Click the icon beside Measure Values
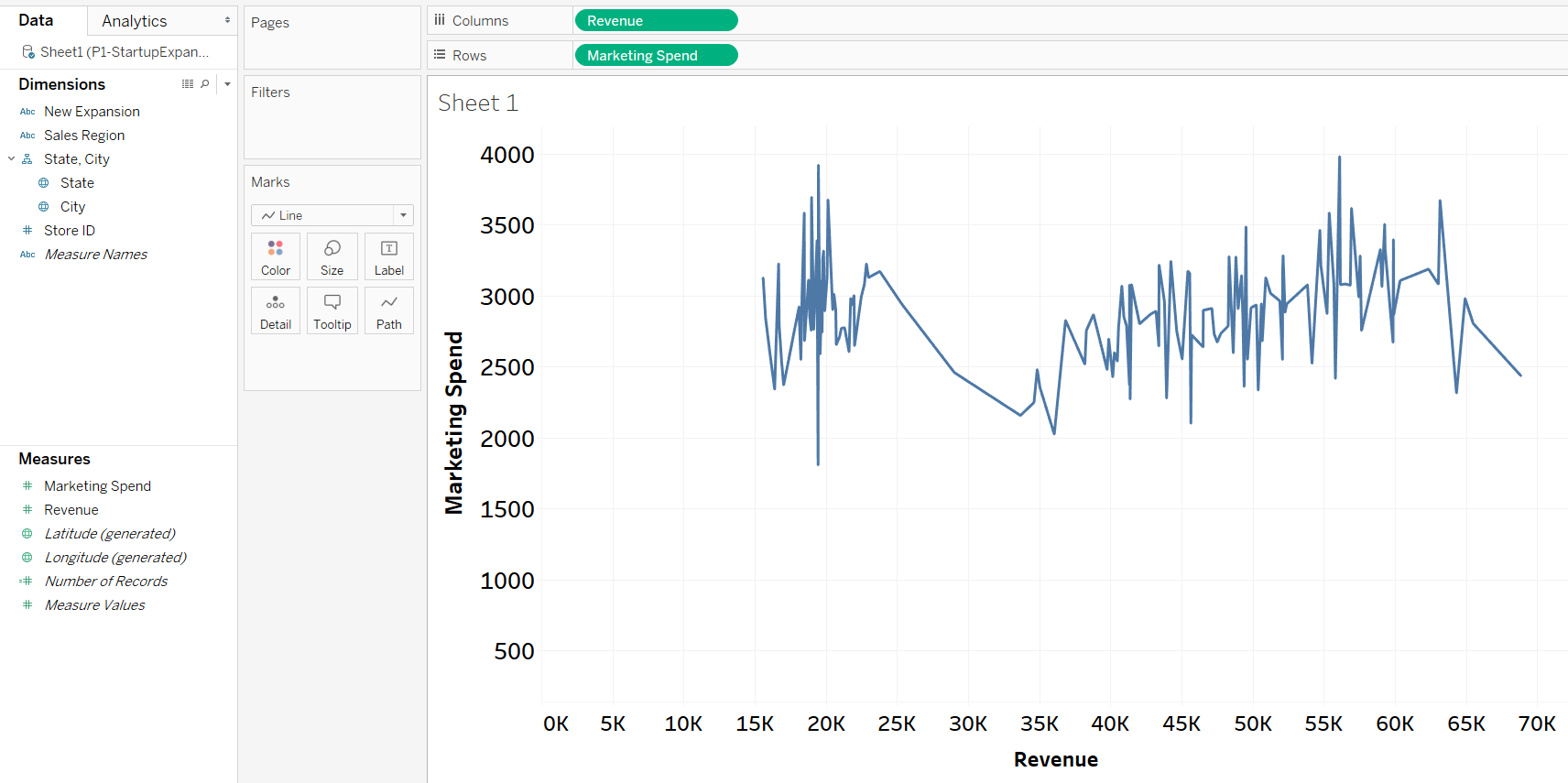Viewport: 1568px width, 783px height. 27,605
